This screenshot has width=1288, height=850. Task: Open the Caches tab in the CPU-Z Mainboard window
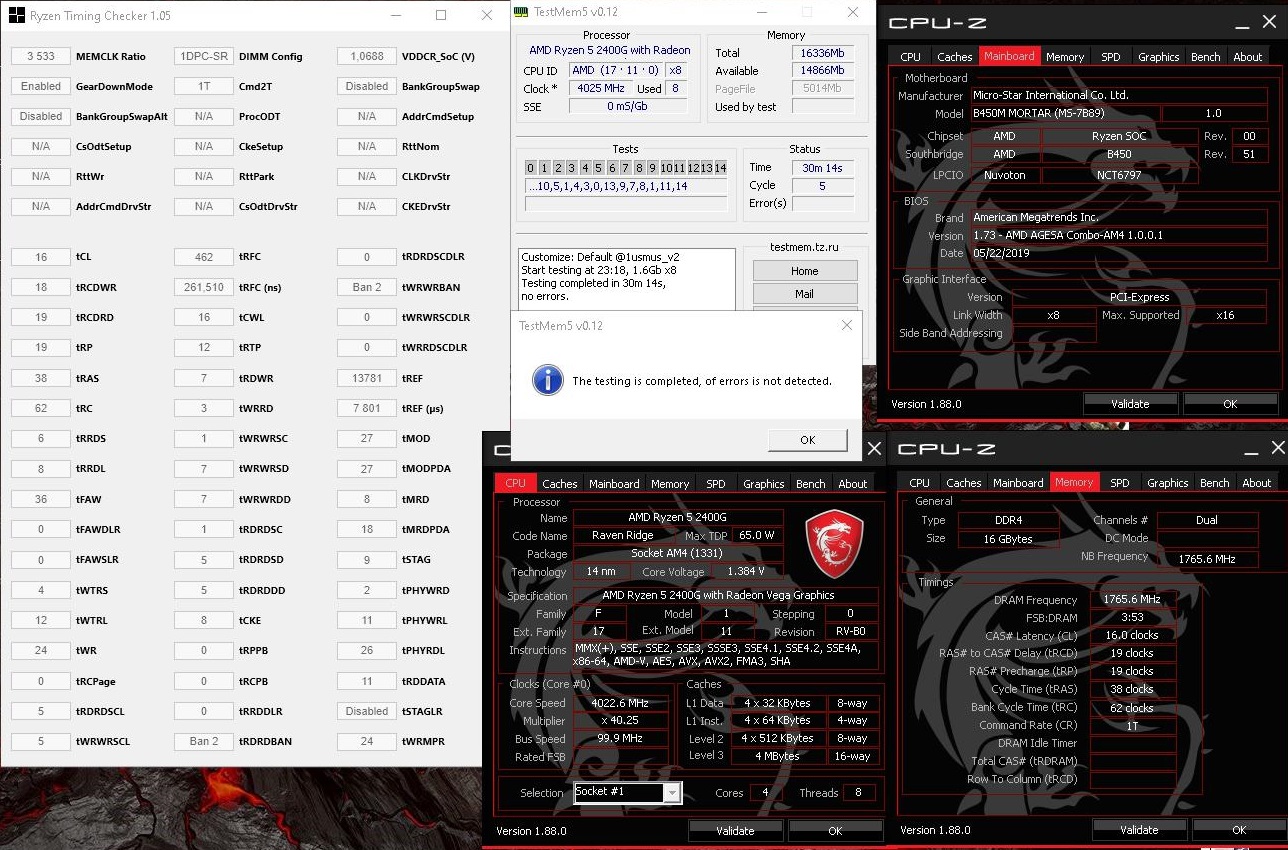(x=955, y=57)
